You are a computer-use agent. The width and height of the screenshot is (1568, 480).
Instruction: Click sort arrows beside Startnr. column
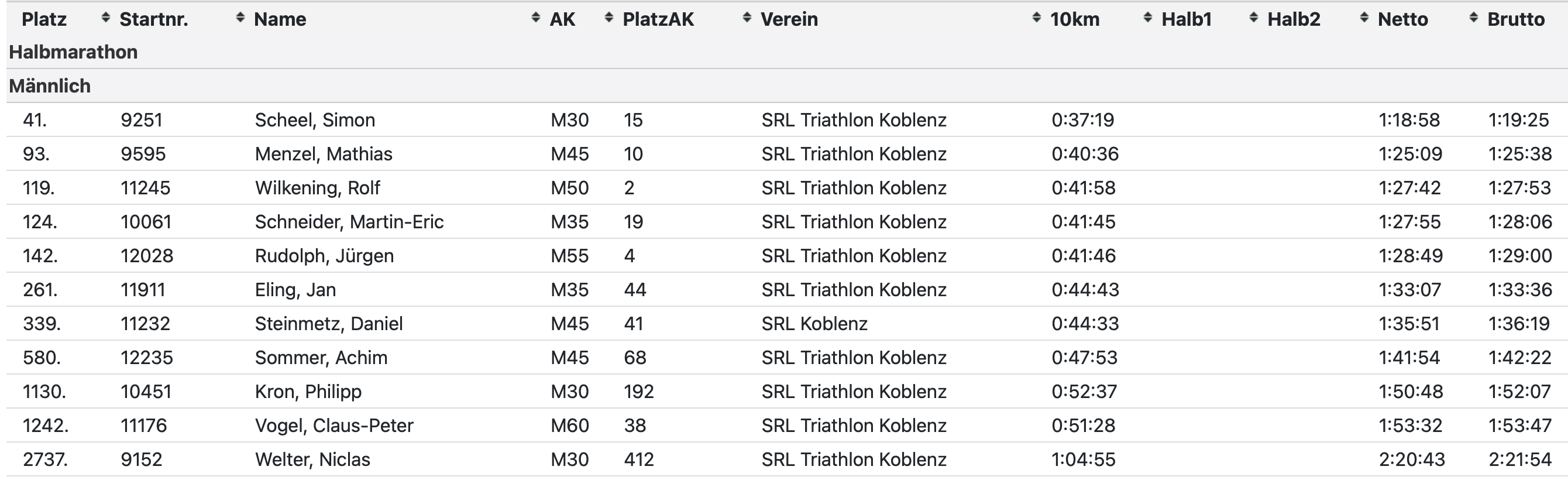coord(240,18)
